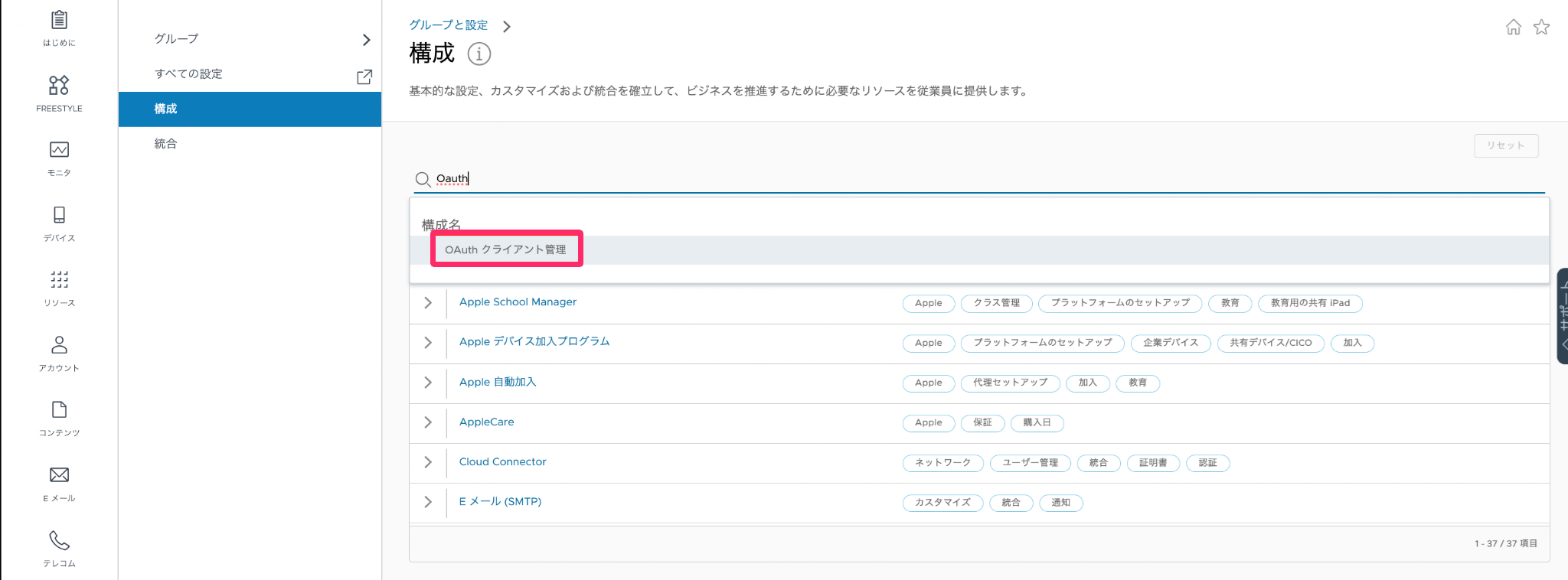Click the info icon beside 構成 title
The image size is (1568, 580).
coord(479,54)
